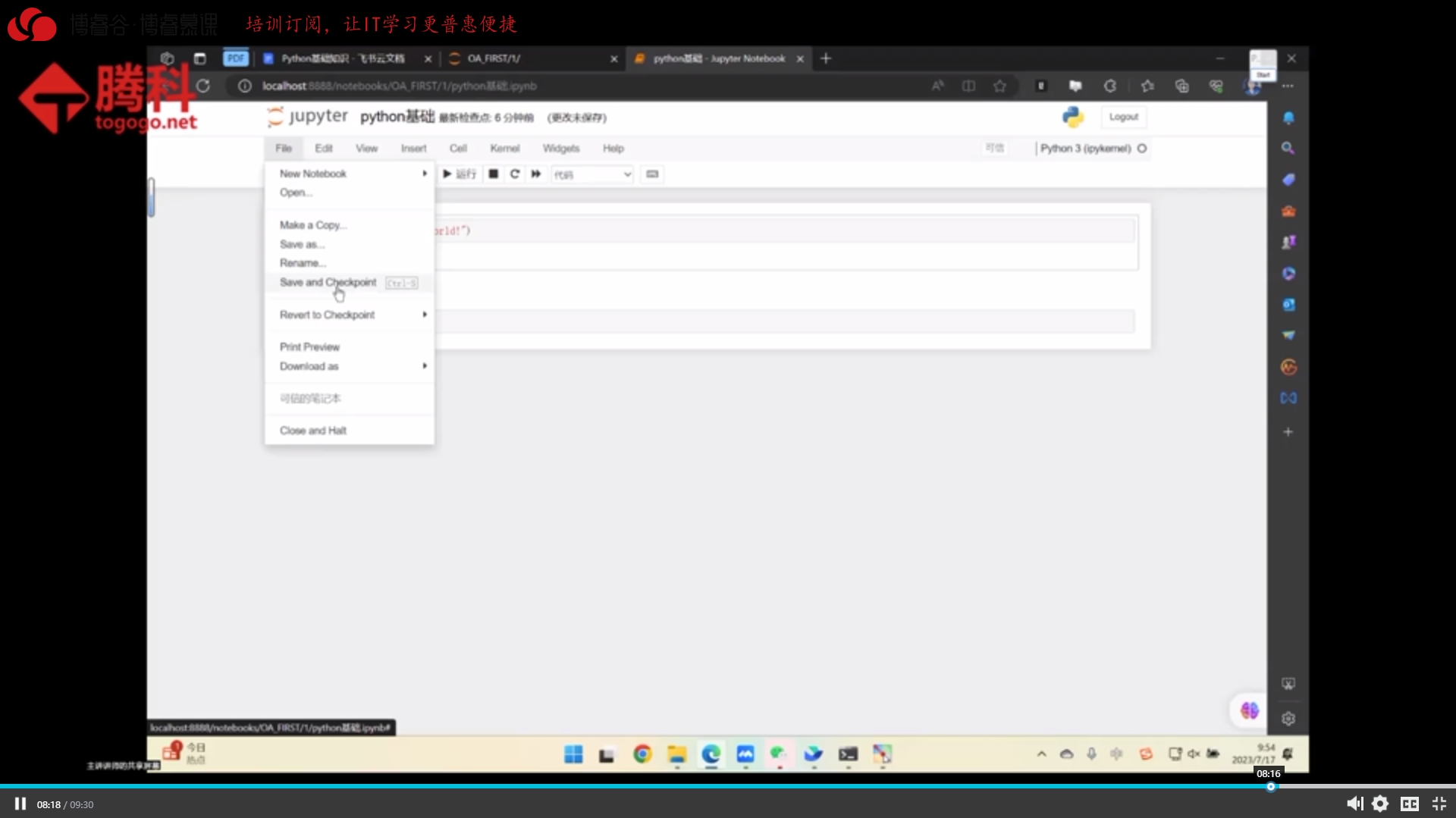Expand Revert to Checkpoint submenu

pyautogui.click(x=349, y=315)
